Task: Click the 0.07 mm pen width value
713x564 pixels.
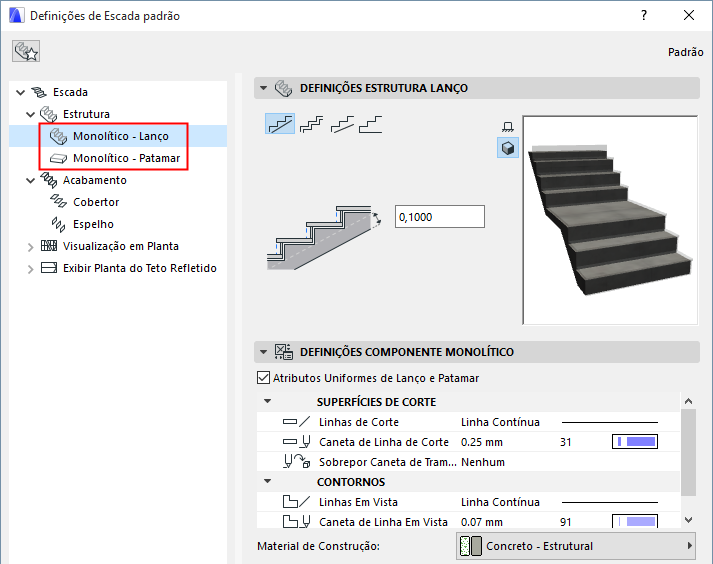Action: click(x=482, y=522)
